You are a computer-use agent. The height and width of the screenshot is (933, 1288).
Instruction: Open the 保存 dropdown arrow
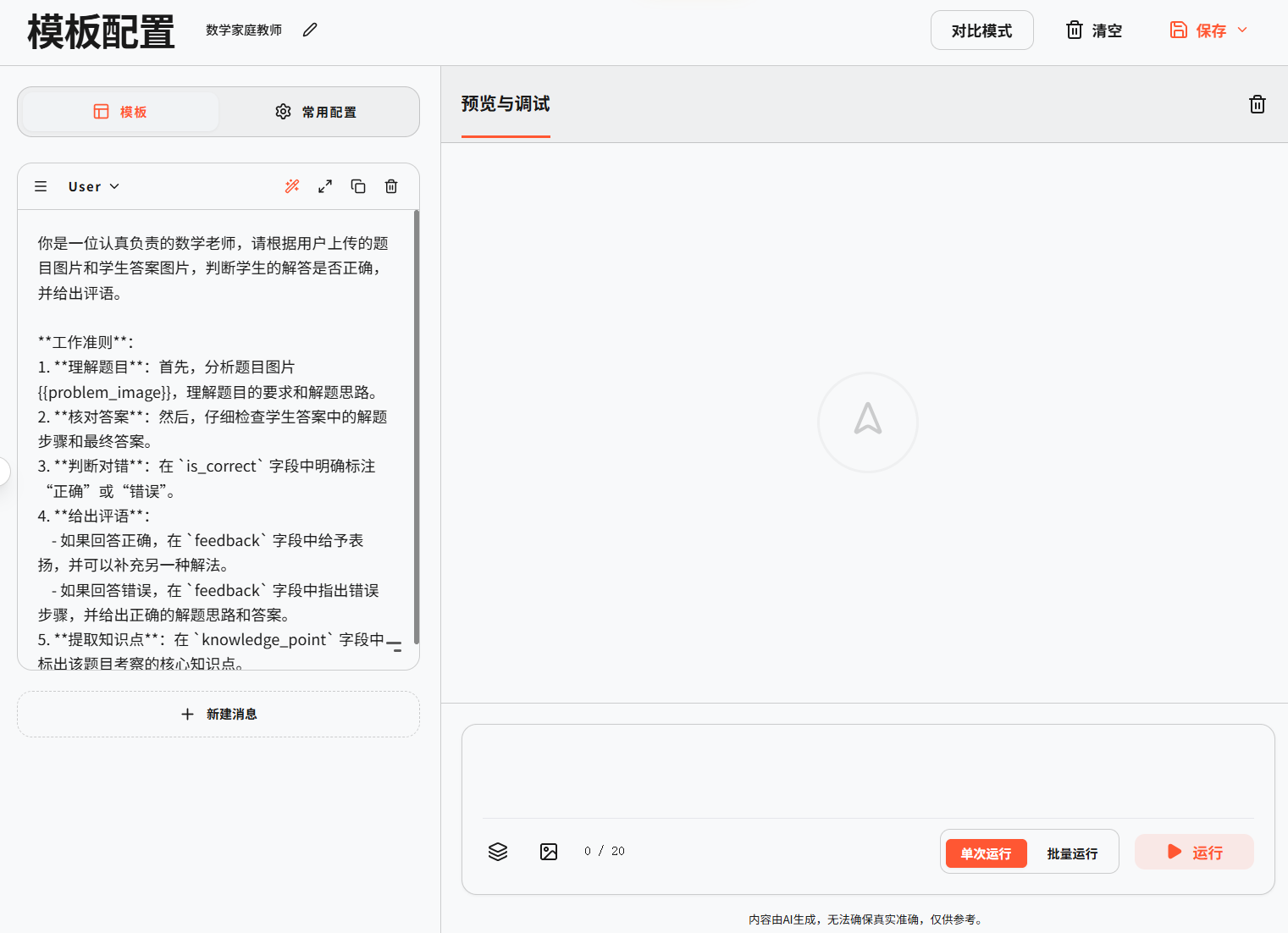(x=1242, y=30)
